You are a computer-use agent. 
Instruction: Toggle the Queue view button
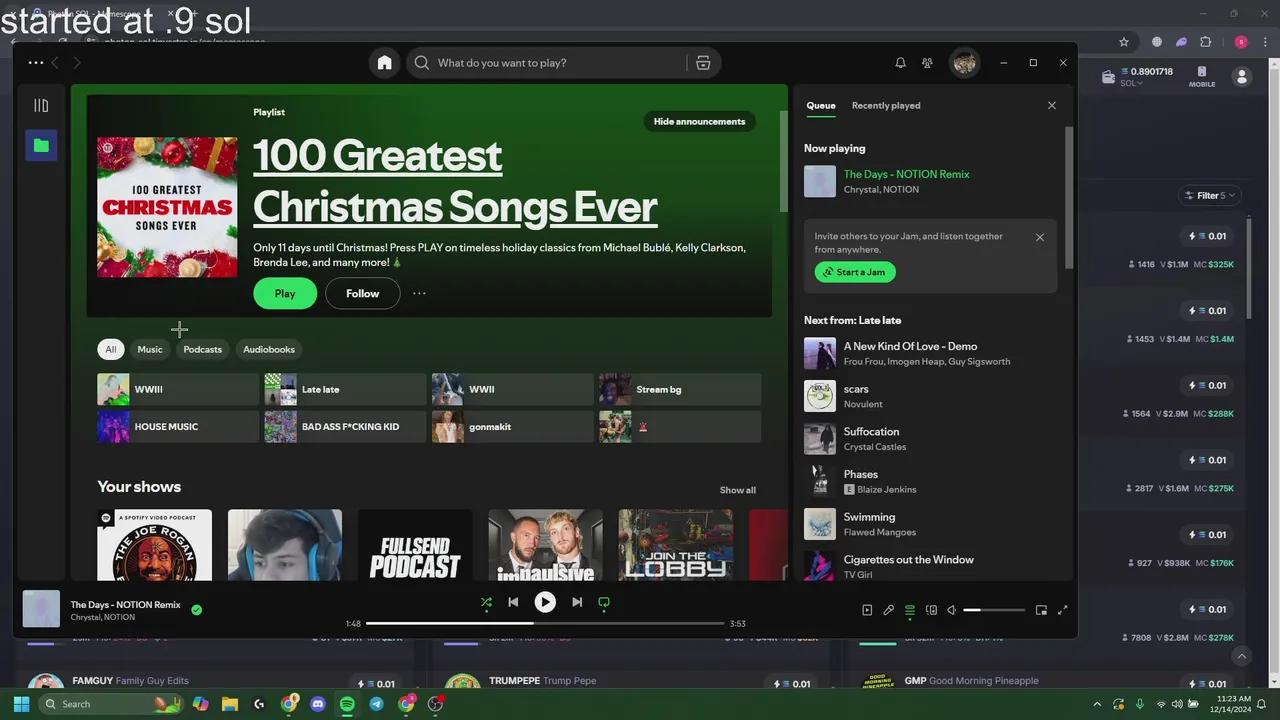tap(910, 610)
